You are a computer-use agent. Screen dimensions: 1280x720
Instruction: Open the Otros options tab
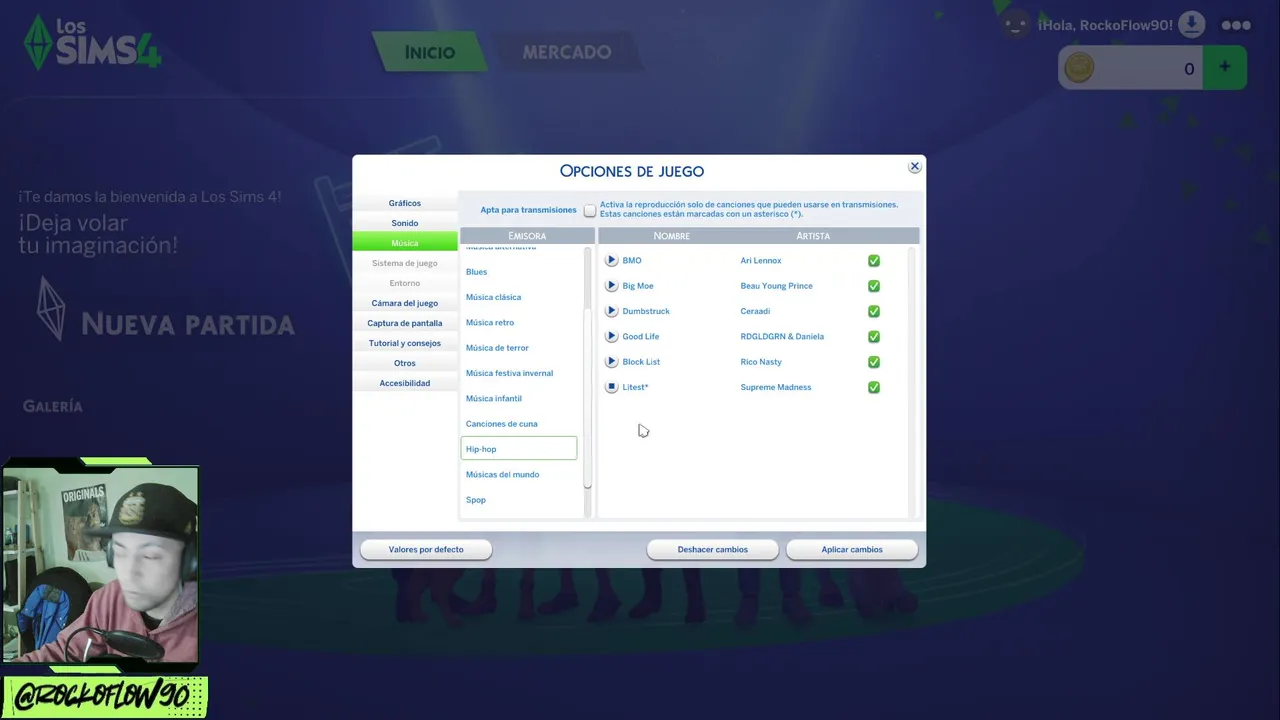click(x=405, y=363)
